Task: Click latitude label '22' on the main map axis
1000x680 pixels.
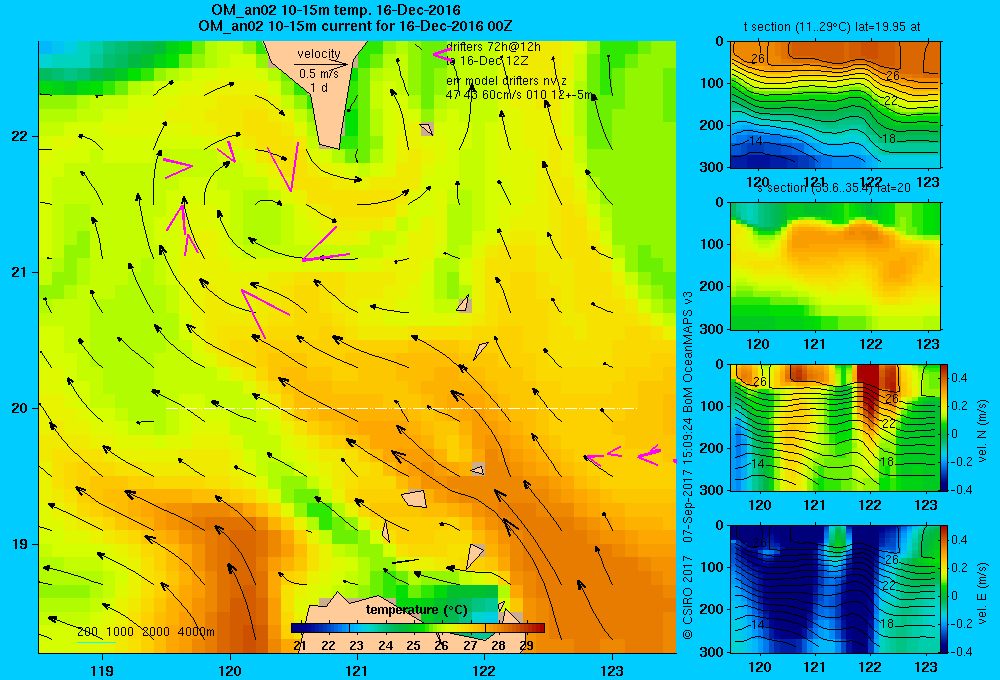Action: (19, 137)
